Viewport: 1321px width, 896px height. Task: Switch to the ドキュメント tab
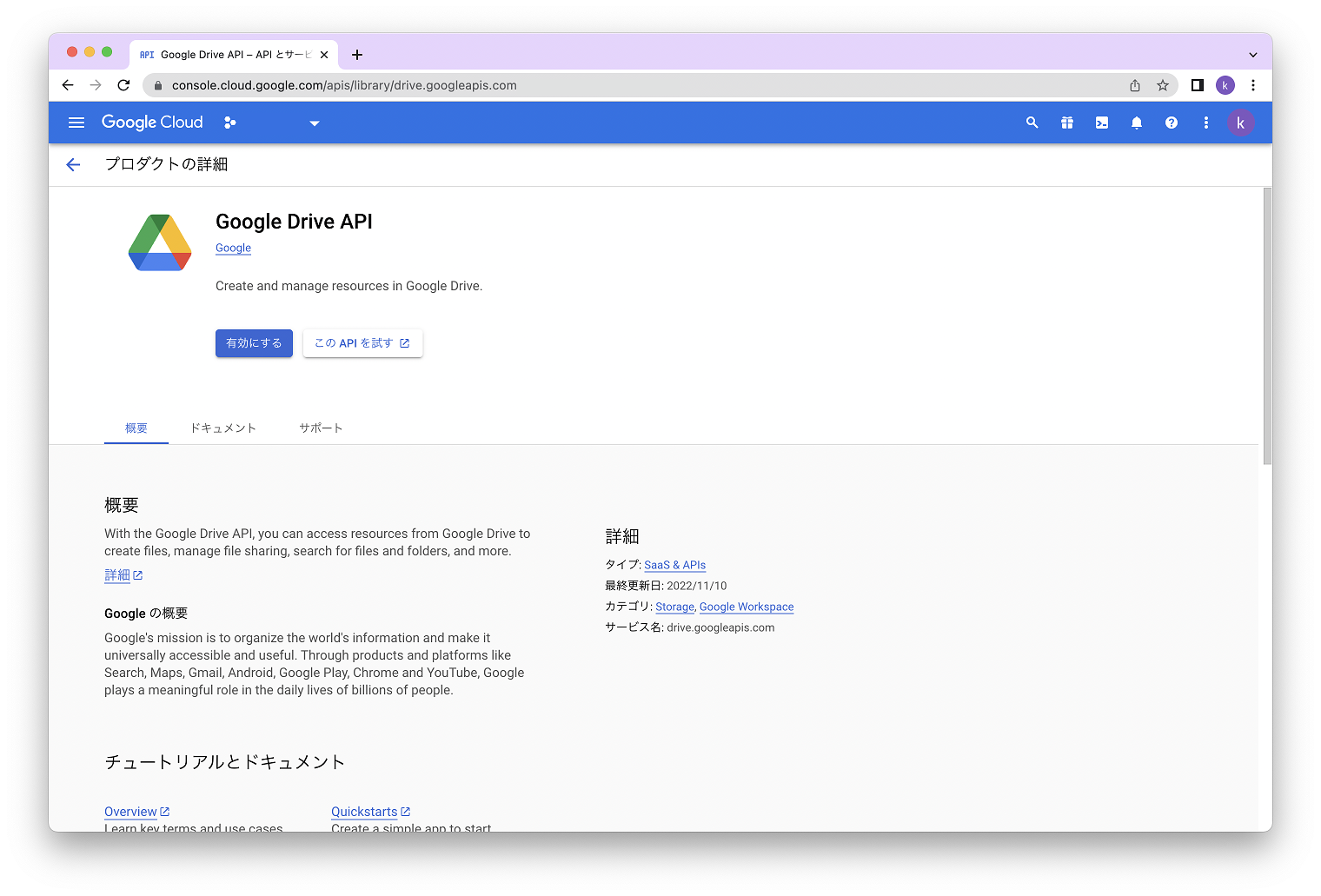(223, 428)
